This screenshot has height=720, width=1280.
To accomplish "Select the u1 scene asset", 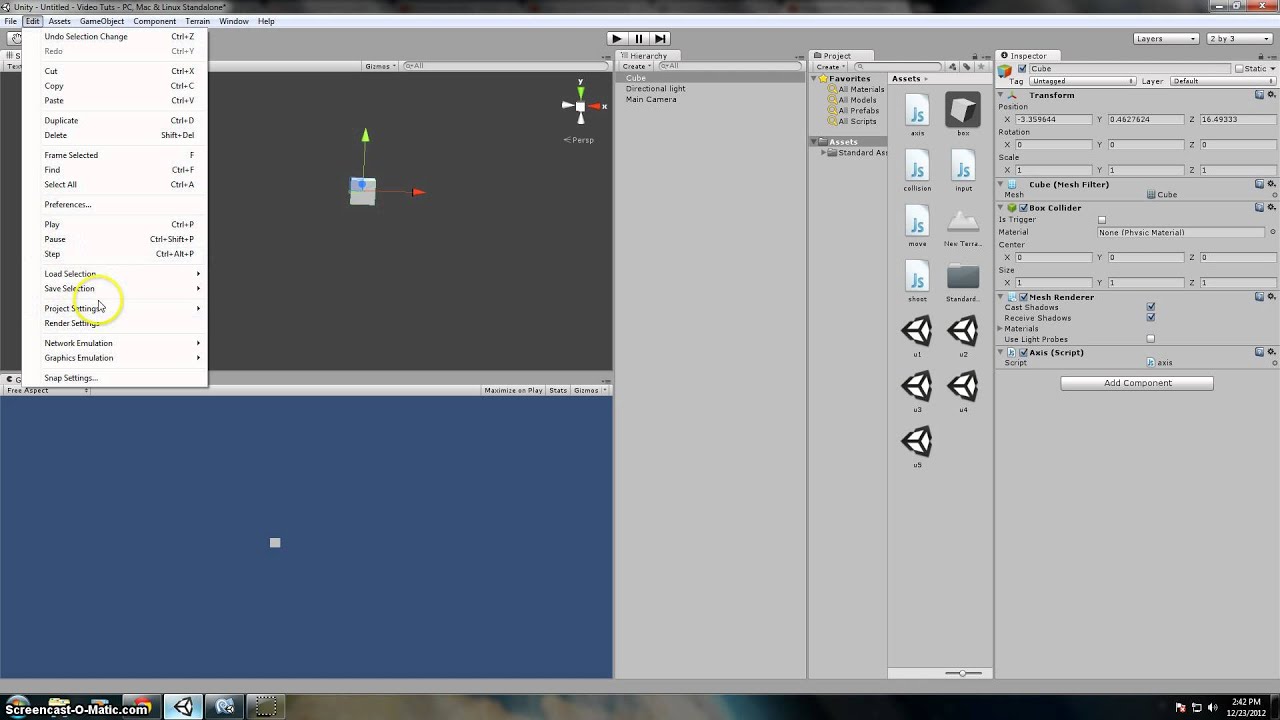I will coord(917,331).
